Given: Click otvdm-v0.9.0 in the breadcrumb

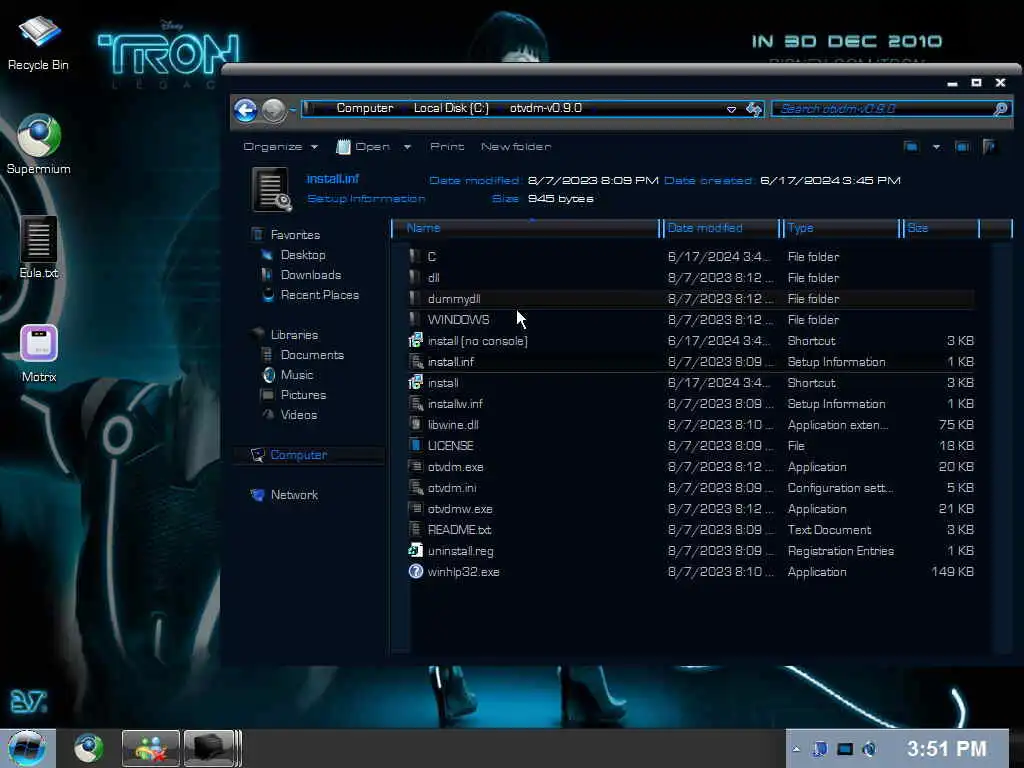Looking at the screenshot, I should tap(545, 108).
